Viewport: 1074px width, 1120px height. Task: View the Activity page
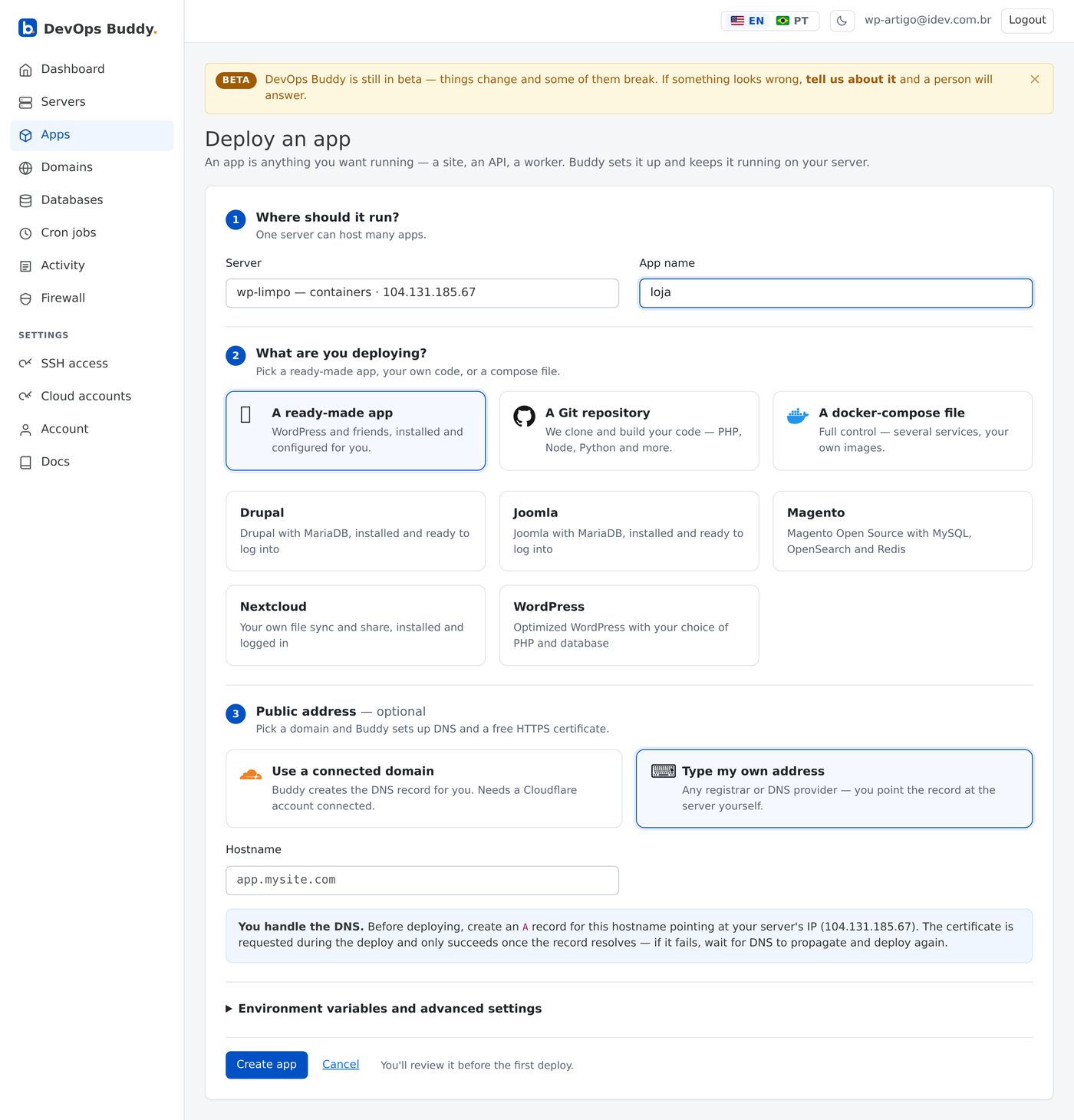tap(92, 265)
